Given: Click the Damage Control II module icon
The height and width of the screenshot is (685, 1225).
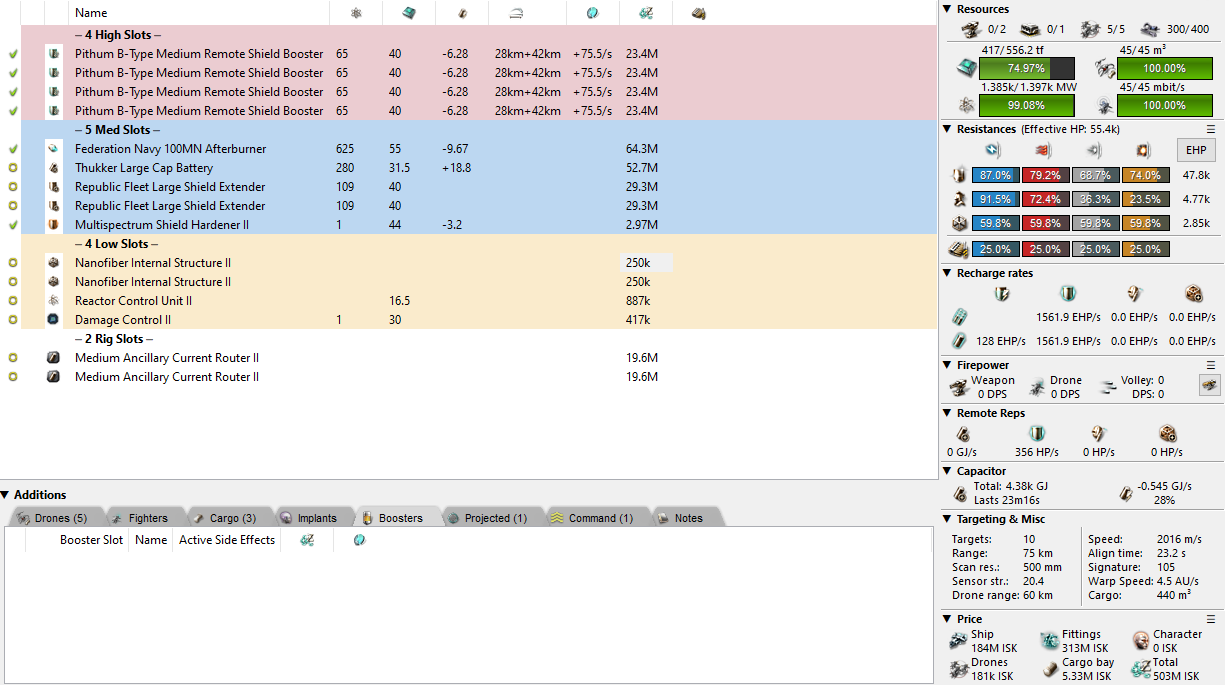Looking at the screenshot, I should 53,320.
